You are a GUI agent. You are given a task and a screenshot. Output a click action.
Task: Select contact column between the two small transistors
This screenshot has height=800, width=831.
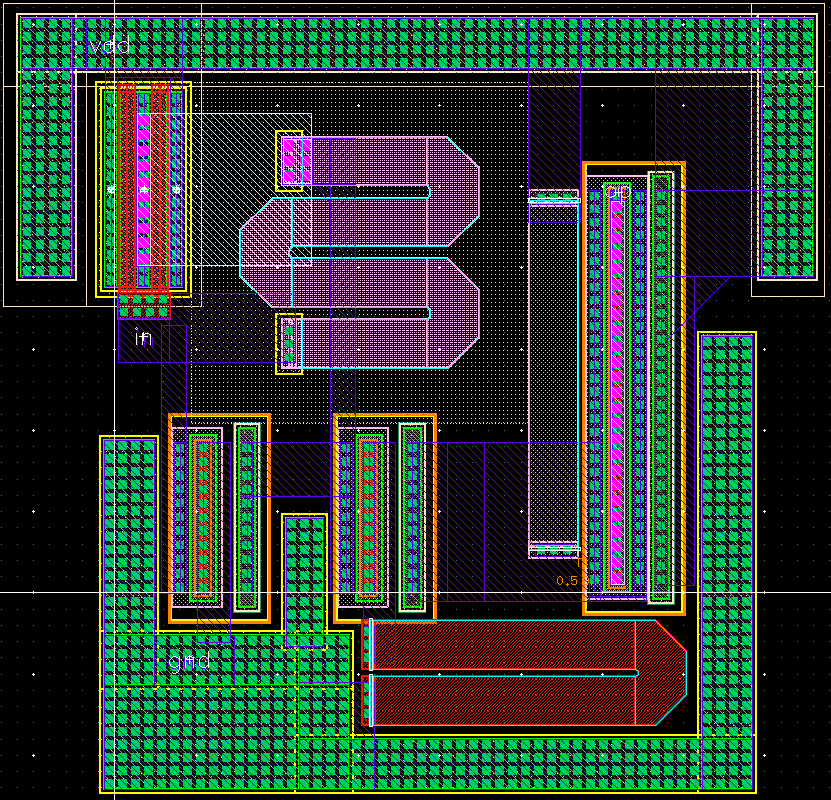[x=304, y=578]
